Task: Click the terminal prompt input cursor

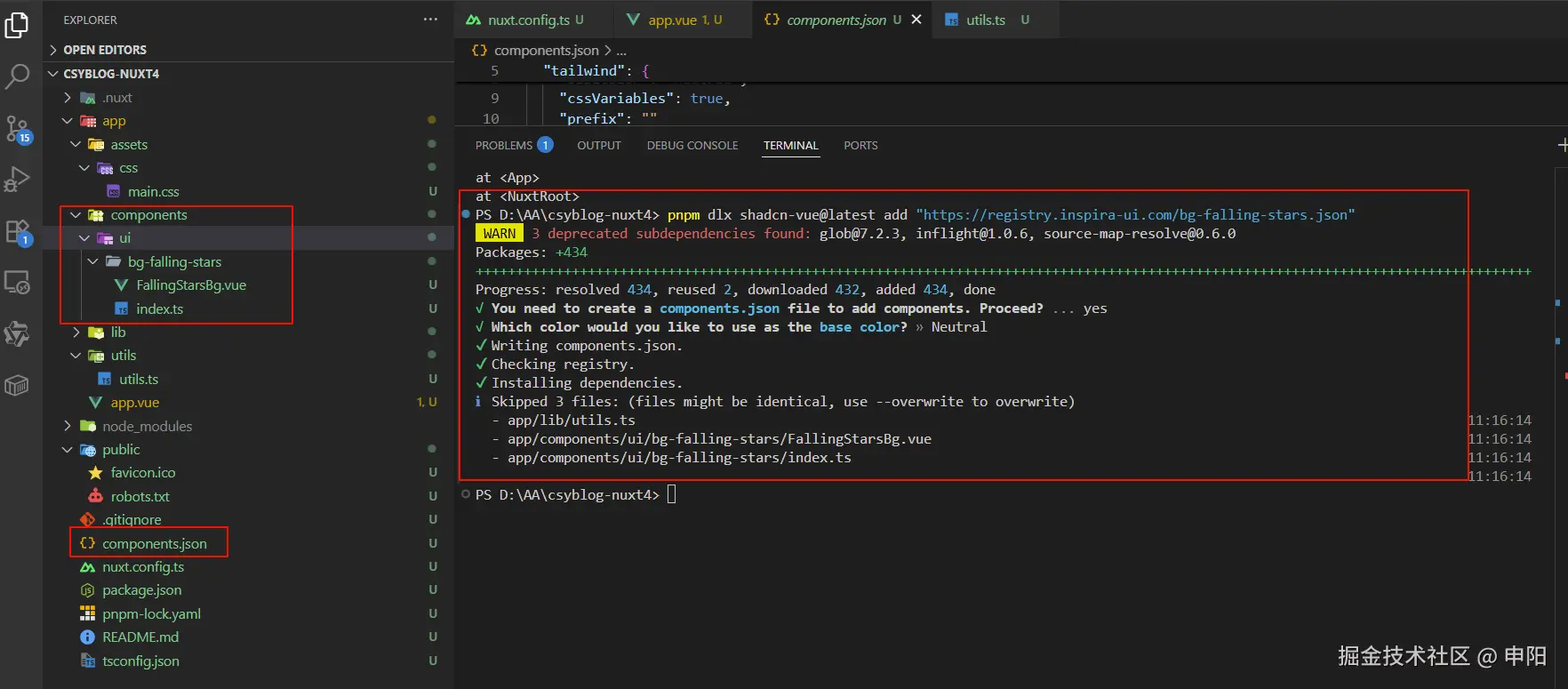Action: 671,494
